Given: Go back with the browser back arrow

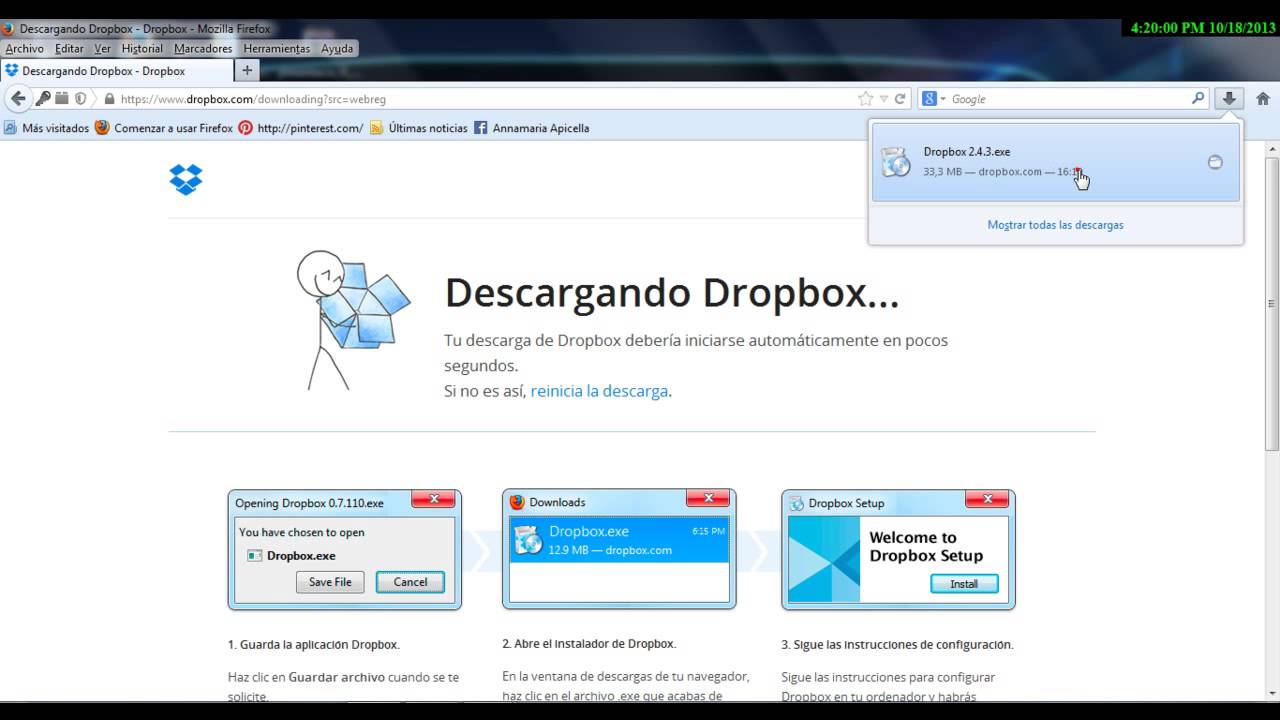Looking at the screenshot, I should (x=17, y=99).
